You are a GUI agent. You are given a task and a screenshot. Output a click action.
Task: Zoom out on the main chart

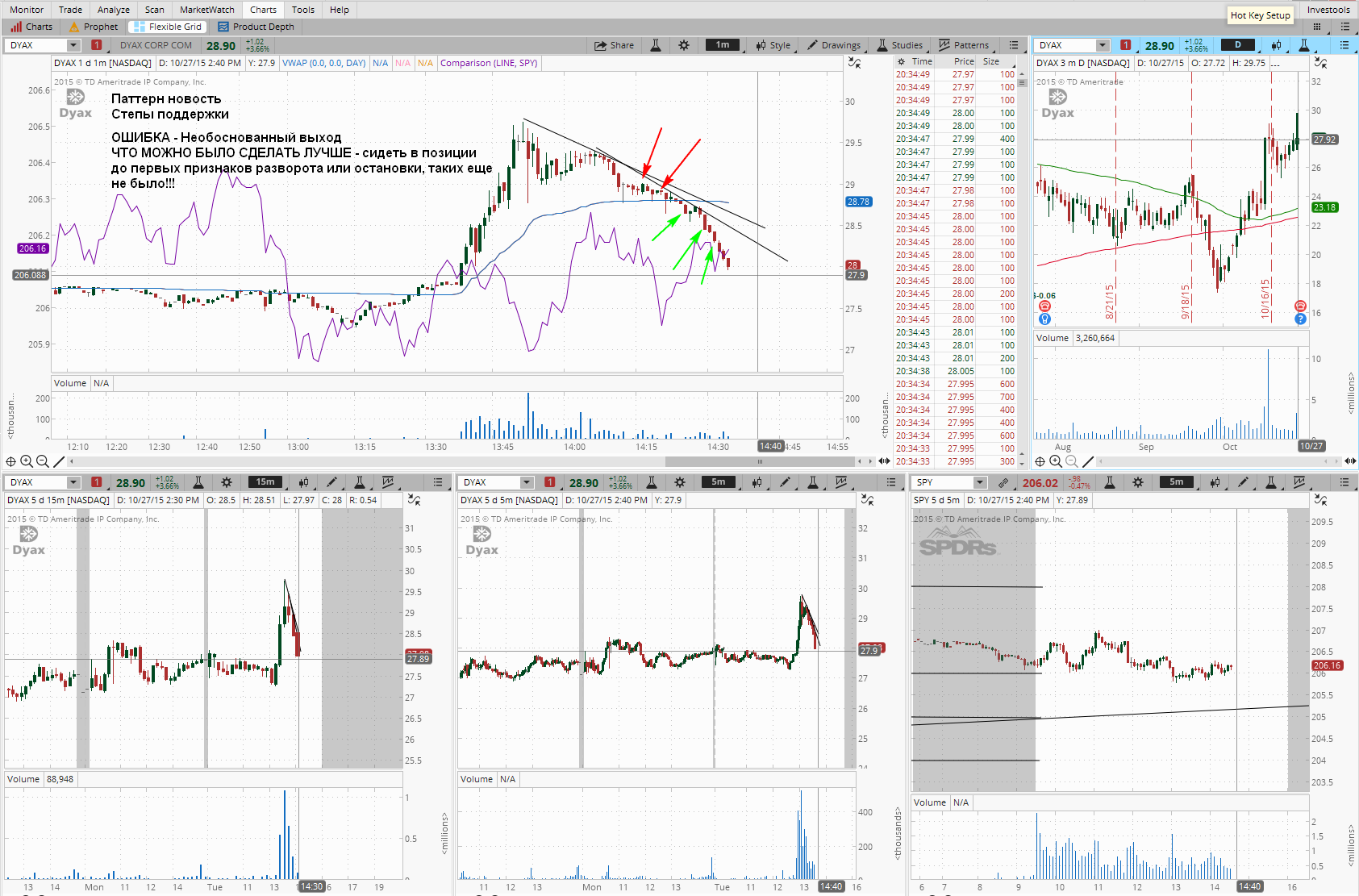43,461
